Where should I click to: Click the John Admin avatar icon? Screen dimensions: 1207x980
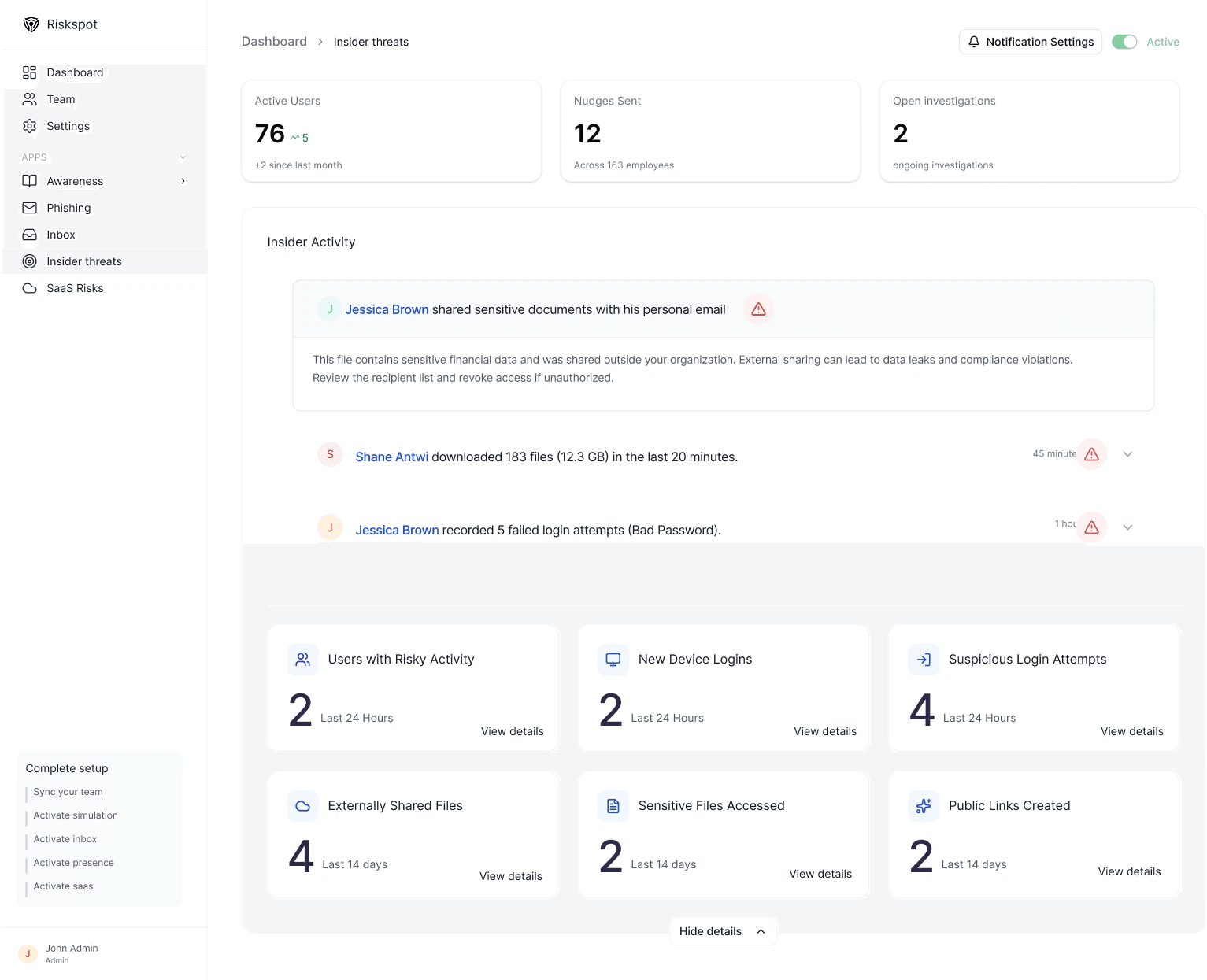click(x=28, y=954)
